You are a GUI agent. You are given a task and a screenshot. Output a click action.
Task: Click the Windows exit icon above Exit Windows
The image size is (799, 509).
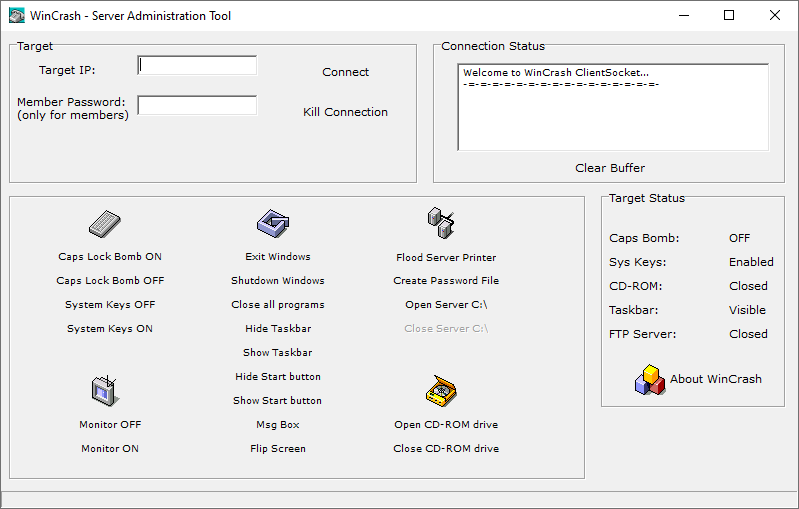(x=272, y=222)
